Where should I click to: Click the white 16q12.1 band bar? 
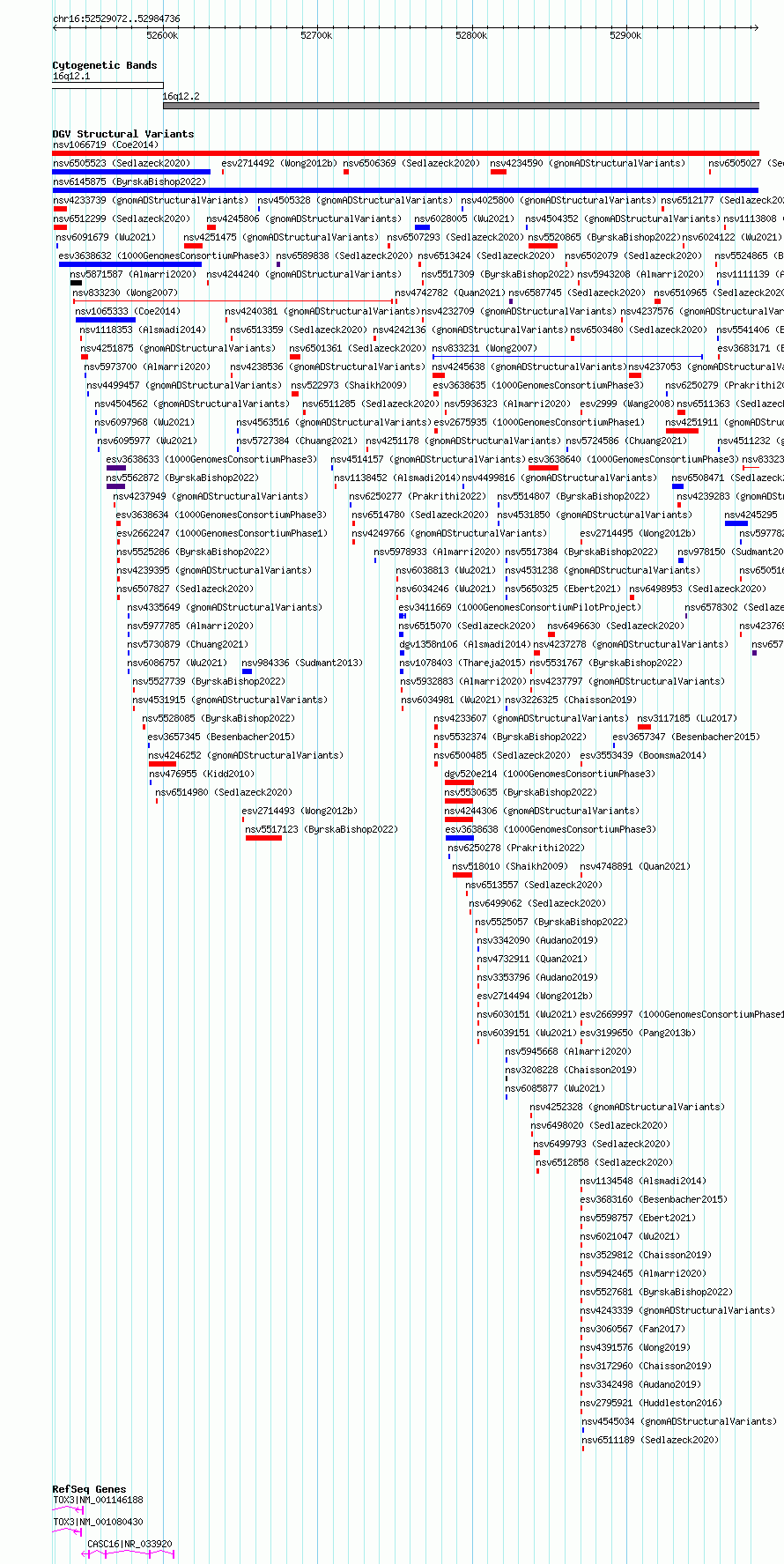point(107,86)
